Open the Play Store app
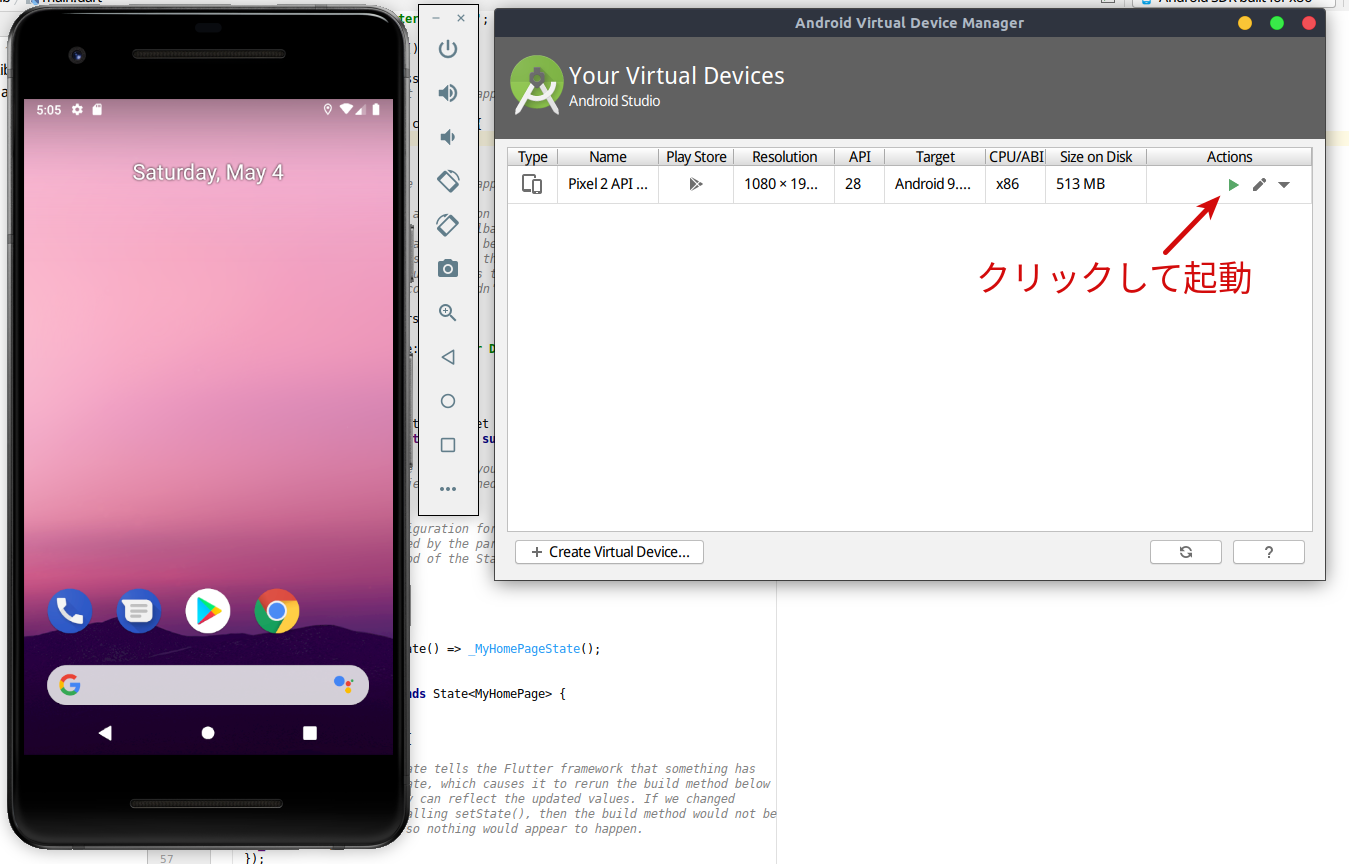Image resolution: width=1349 pixels, height=864 pixels. click(x=207, y=611)
